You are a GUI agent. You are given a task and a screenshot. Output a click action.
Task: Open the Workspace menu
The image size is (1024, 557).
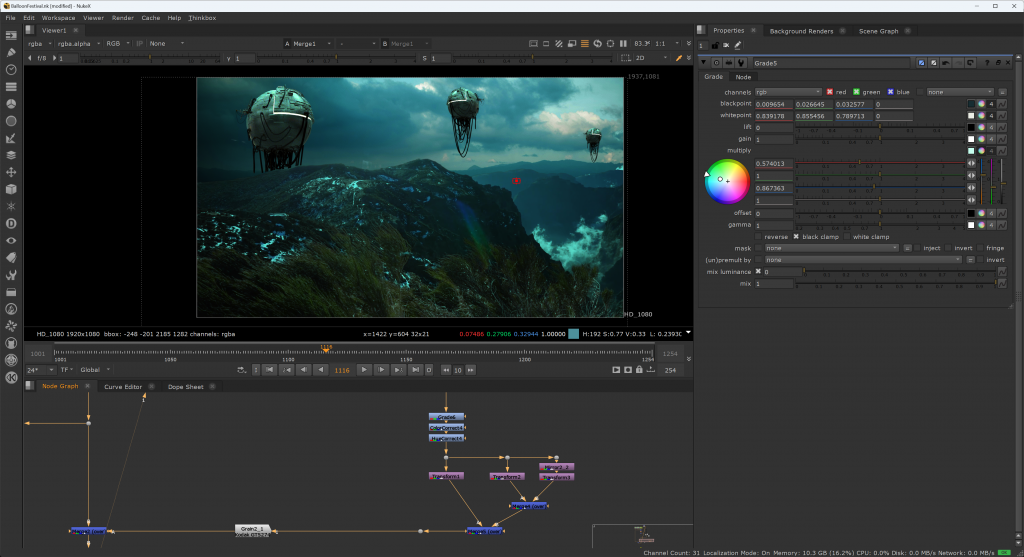58,18
